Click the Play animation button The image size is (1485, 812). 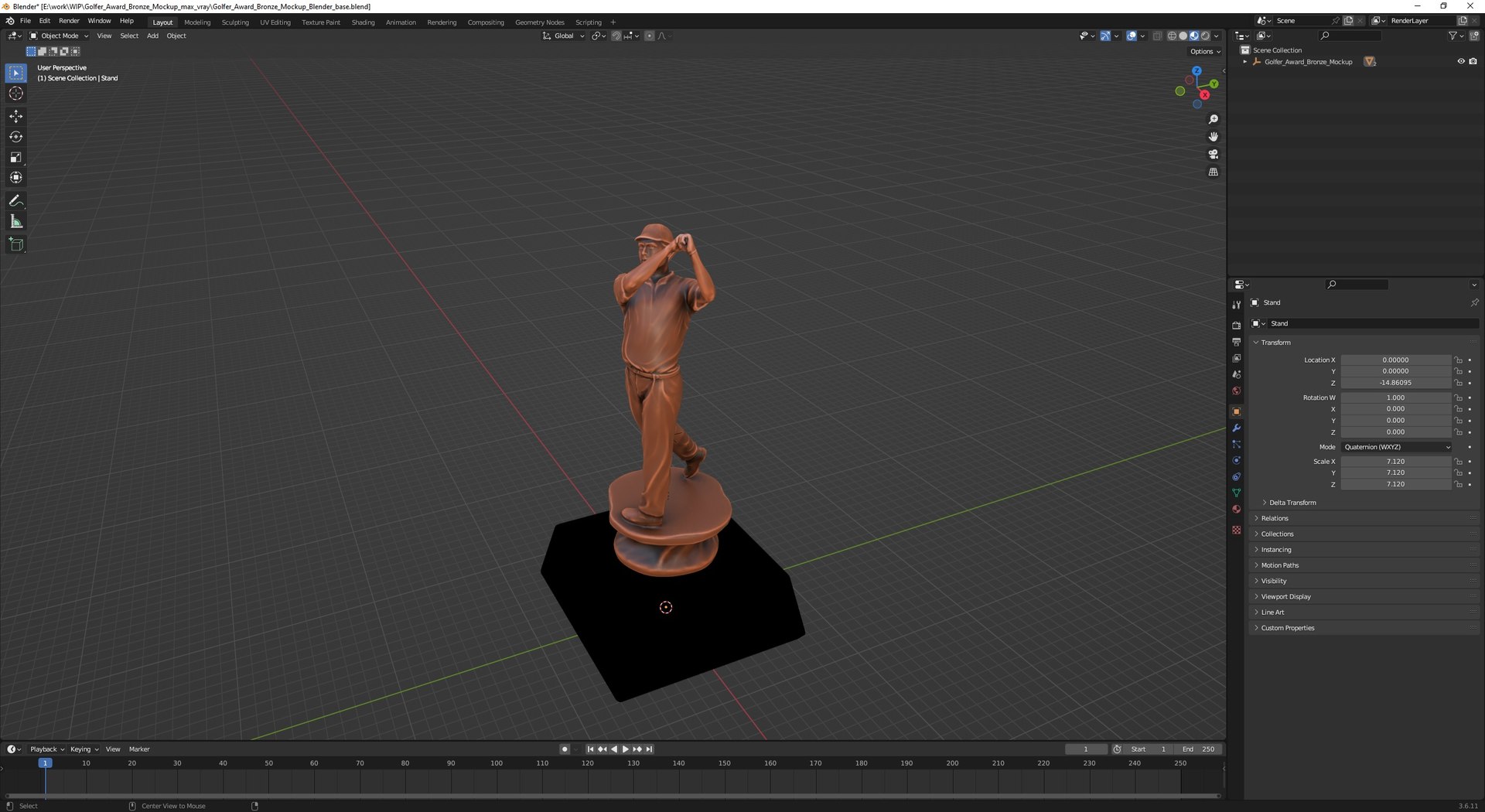tap(626, 749)
